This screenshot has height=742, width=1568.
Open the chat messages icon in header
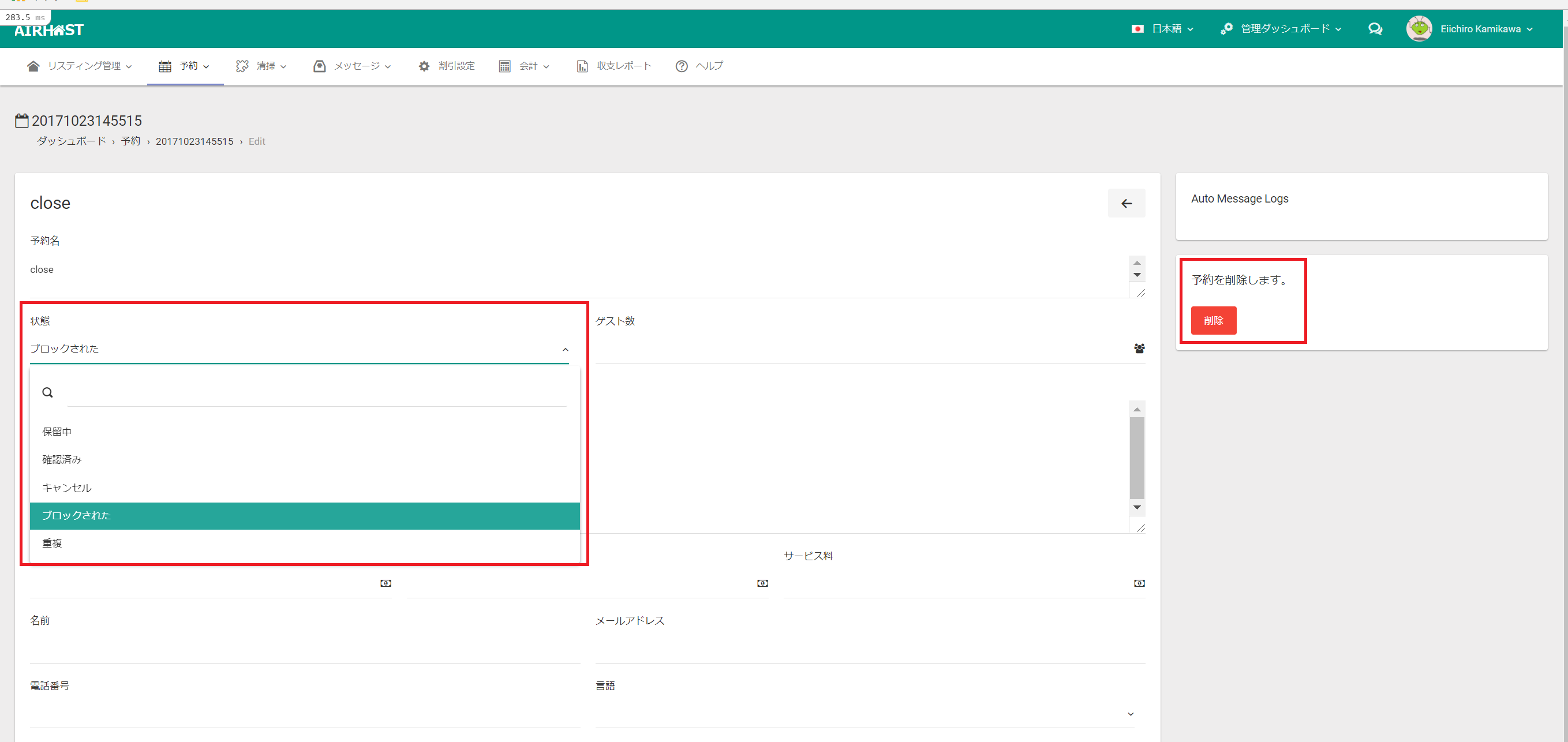[x=1375, y=29]
